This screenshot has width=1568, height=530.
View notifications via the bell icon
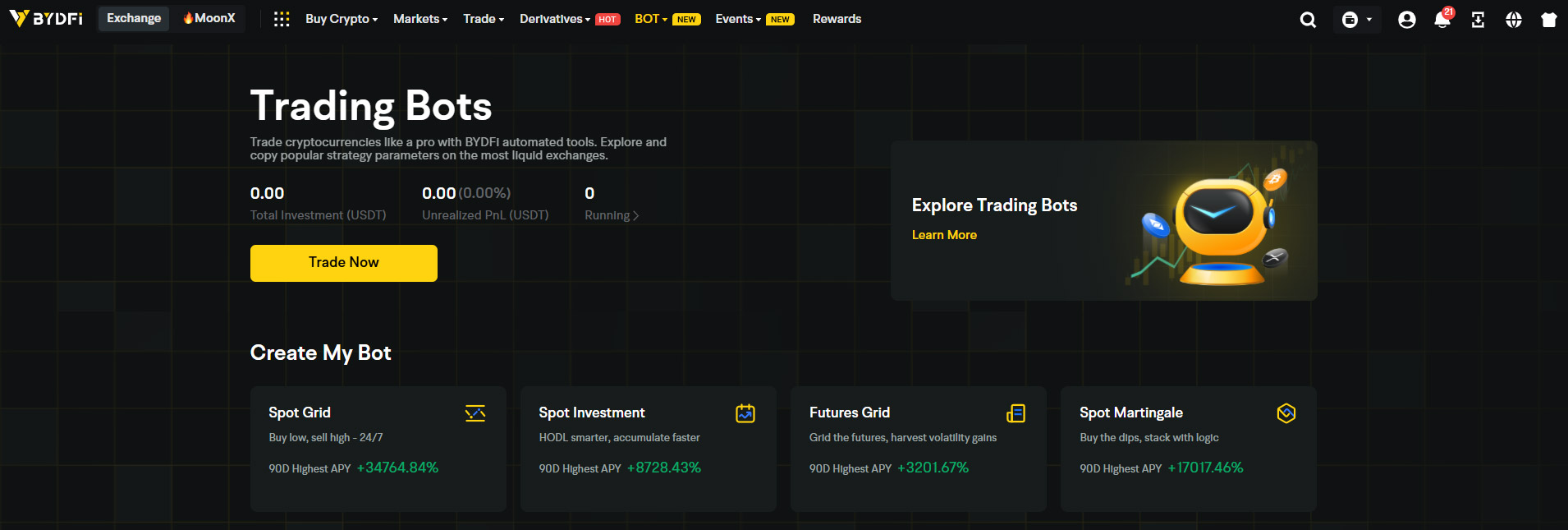1442,20
